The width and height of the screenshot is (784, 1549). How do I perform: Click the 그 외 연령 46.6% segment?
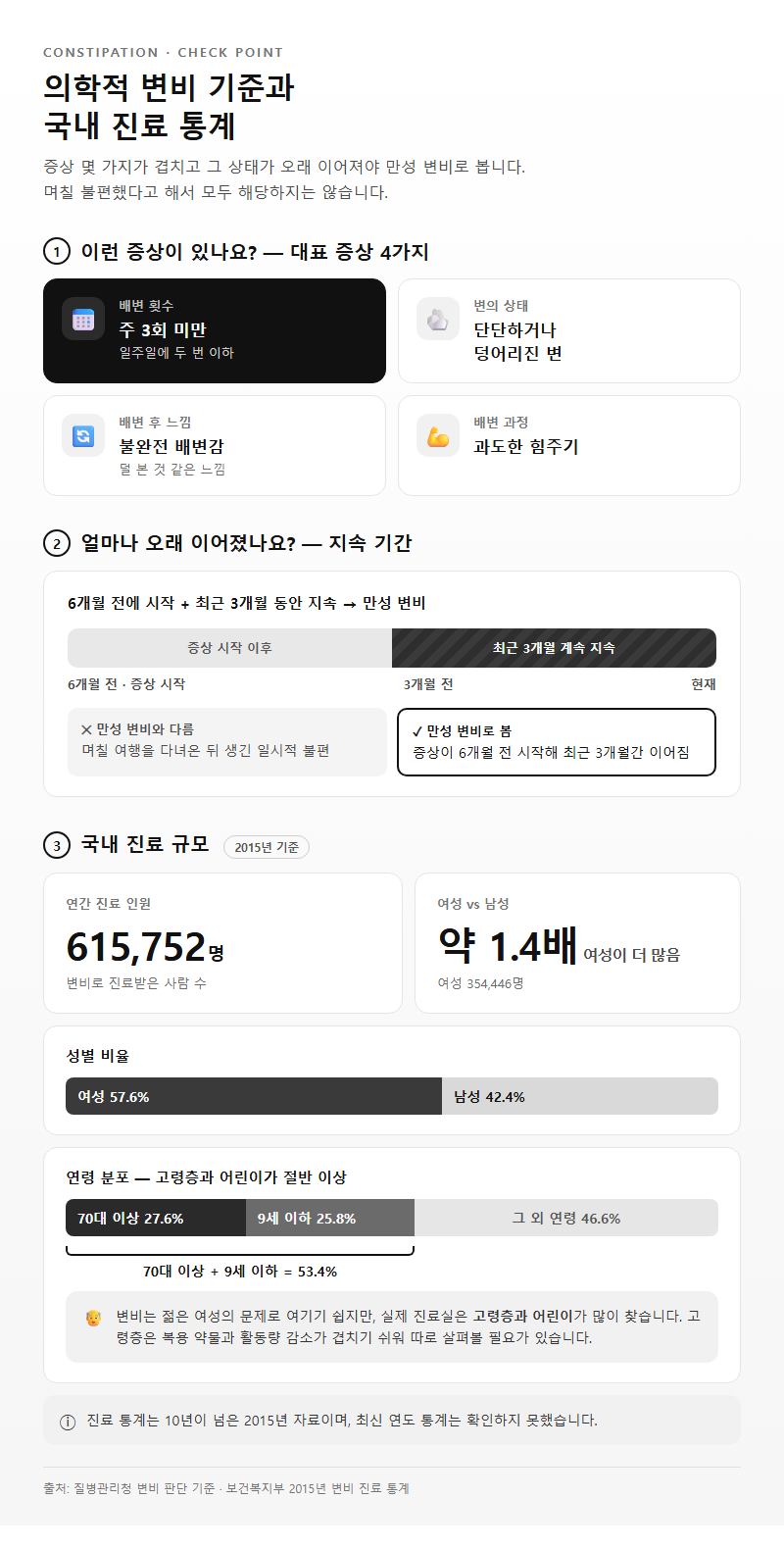[566, 1218]
